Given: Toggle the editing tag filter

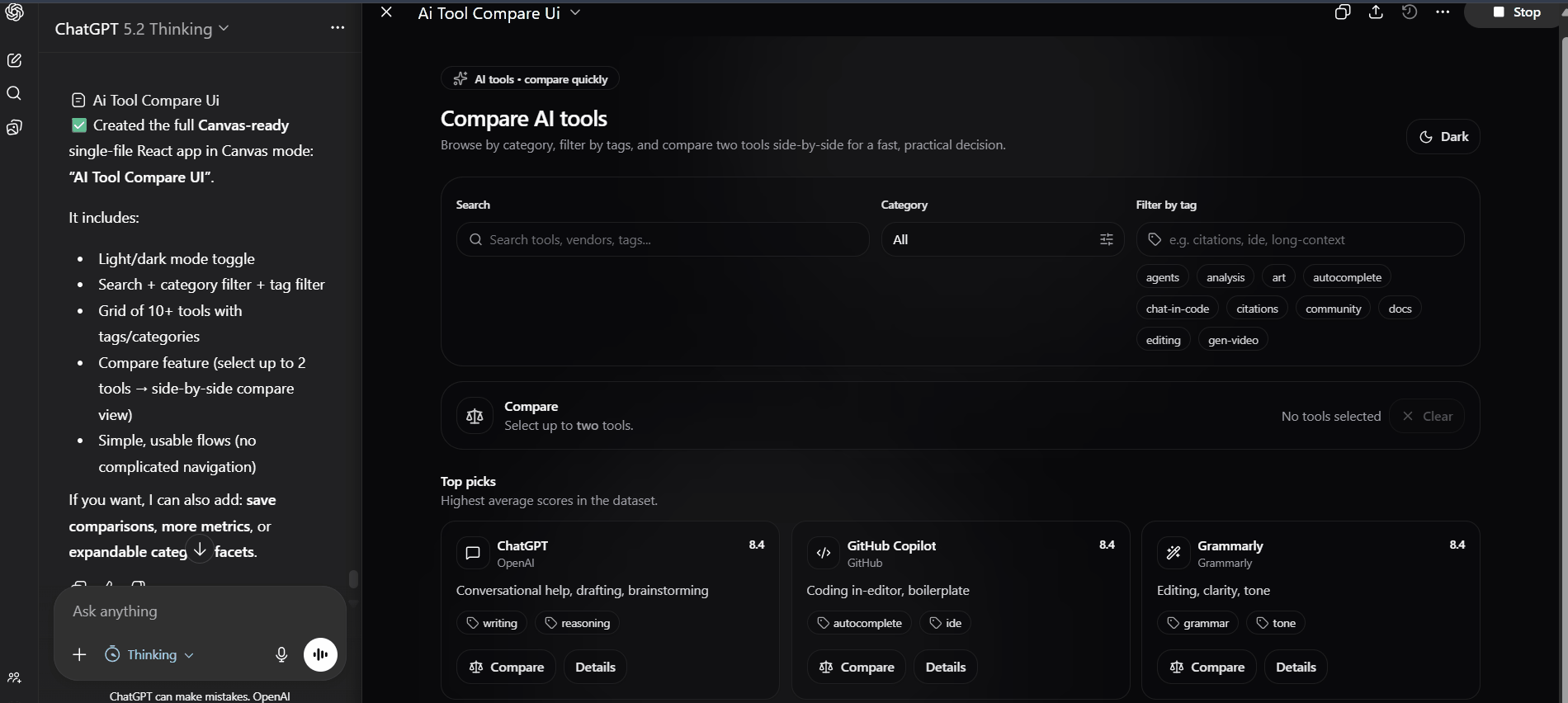Looking at the screenshot, I should 1163,340.
